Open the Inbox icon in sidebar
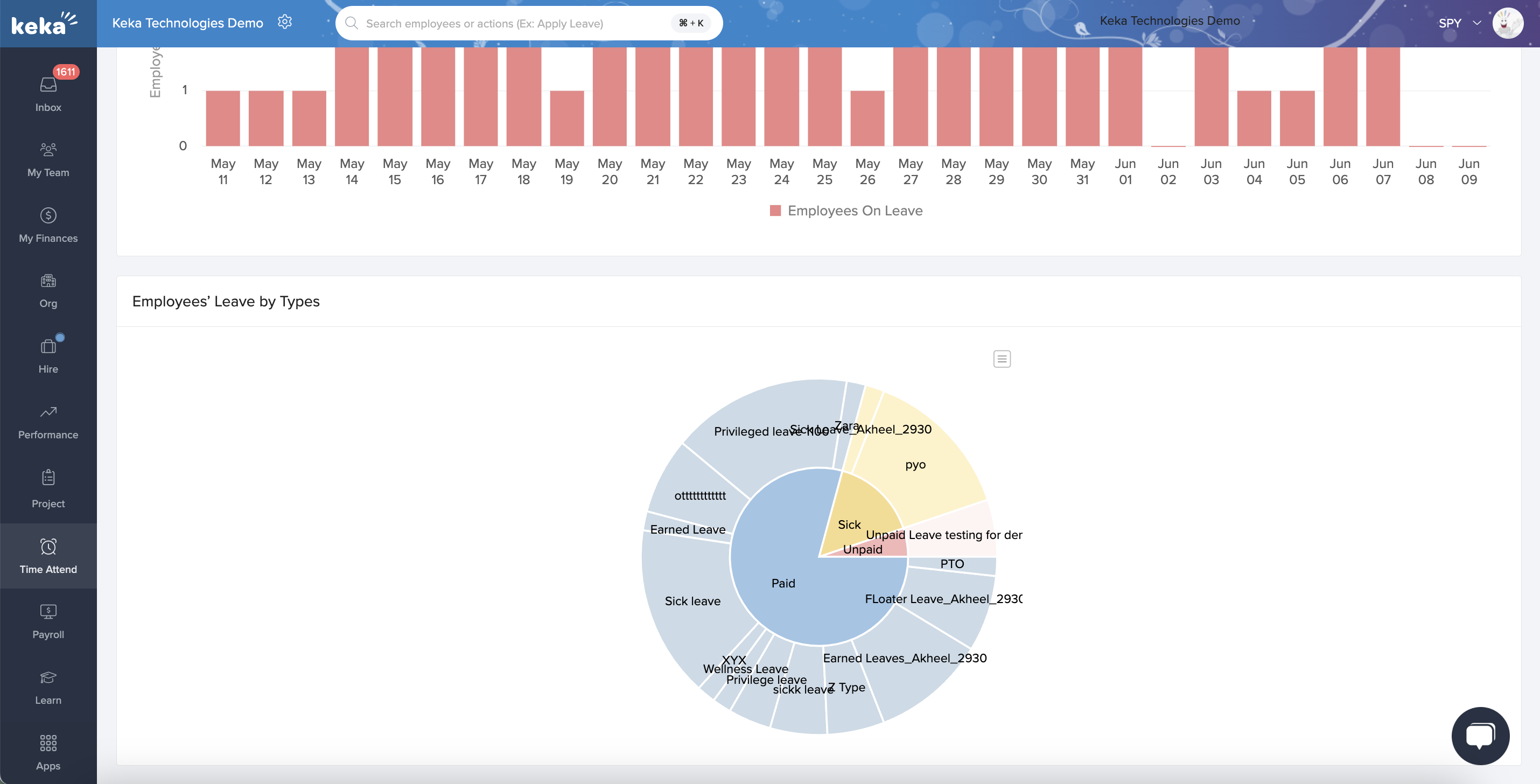The image size is (1540, 784). (x=48, y=86)
